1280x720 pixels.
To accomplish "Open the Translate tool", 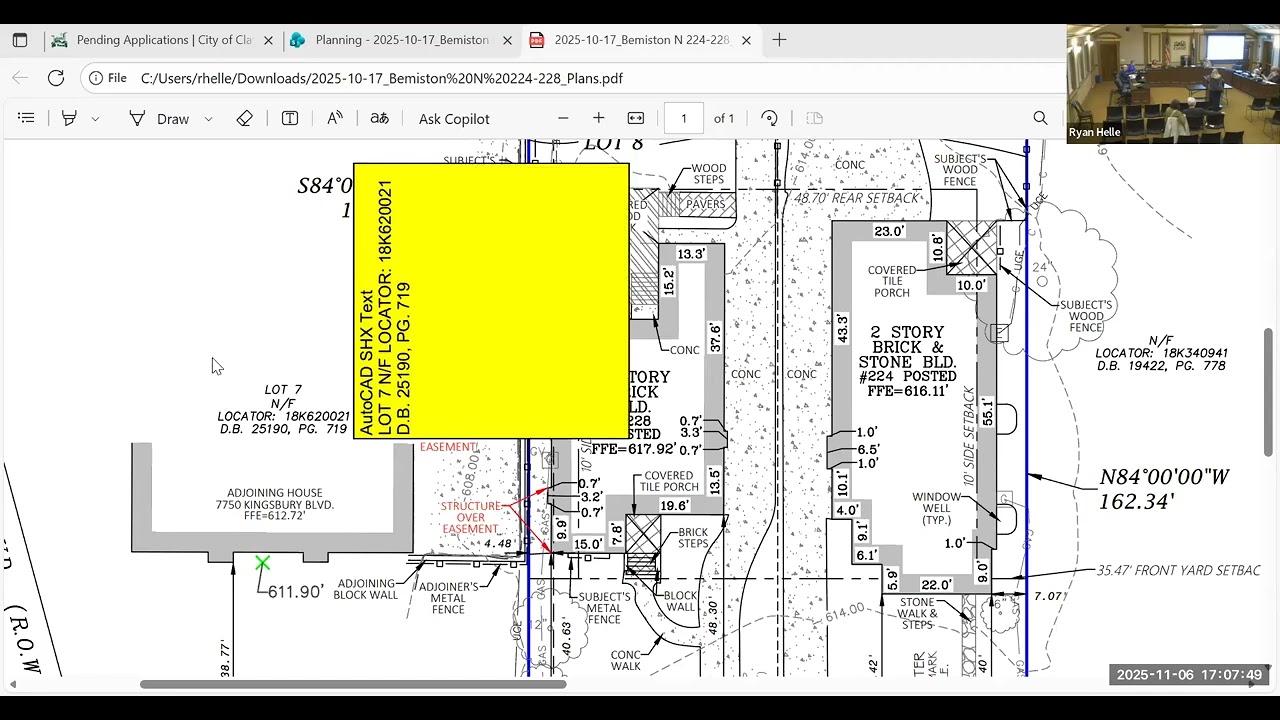I will (379, 118).
